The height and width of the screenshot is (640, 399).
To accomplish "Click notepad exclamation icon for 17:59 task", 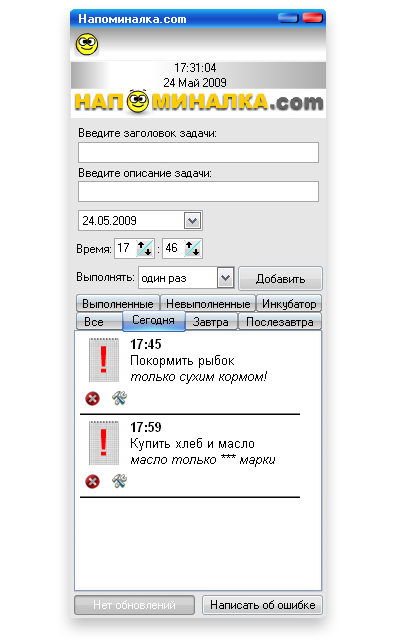I will 104,443.
